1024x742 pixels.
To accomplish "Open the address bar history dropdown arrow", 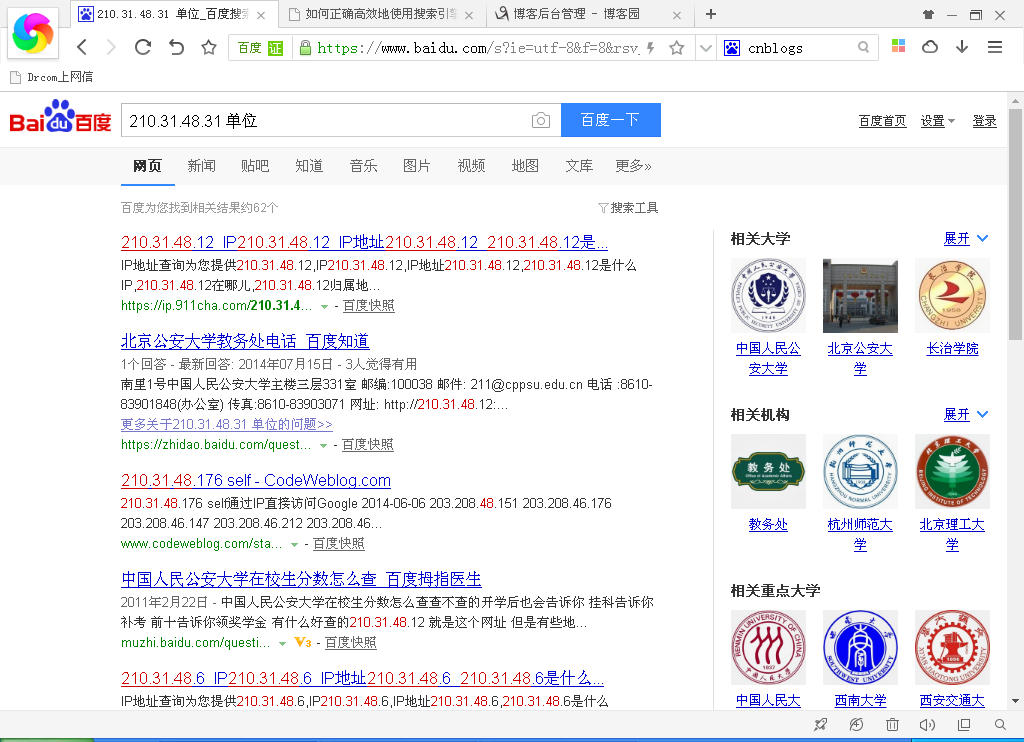I will click(x=706, y=48).
